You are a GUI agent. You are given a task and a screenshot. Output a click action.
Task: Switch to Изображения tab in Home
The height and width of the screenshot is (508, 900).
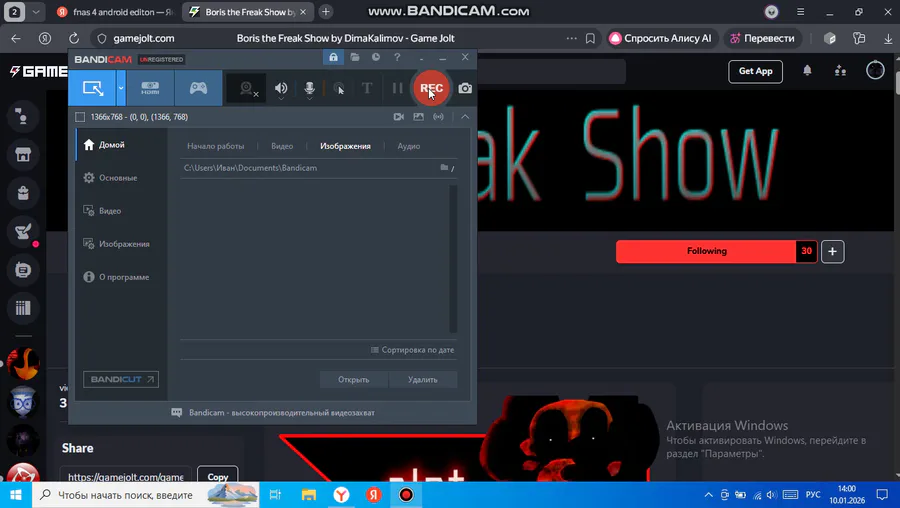pyautogui.click(x=345, y=146)
